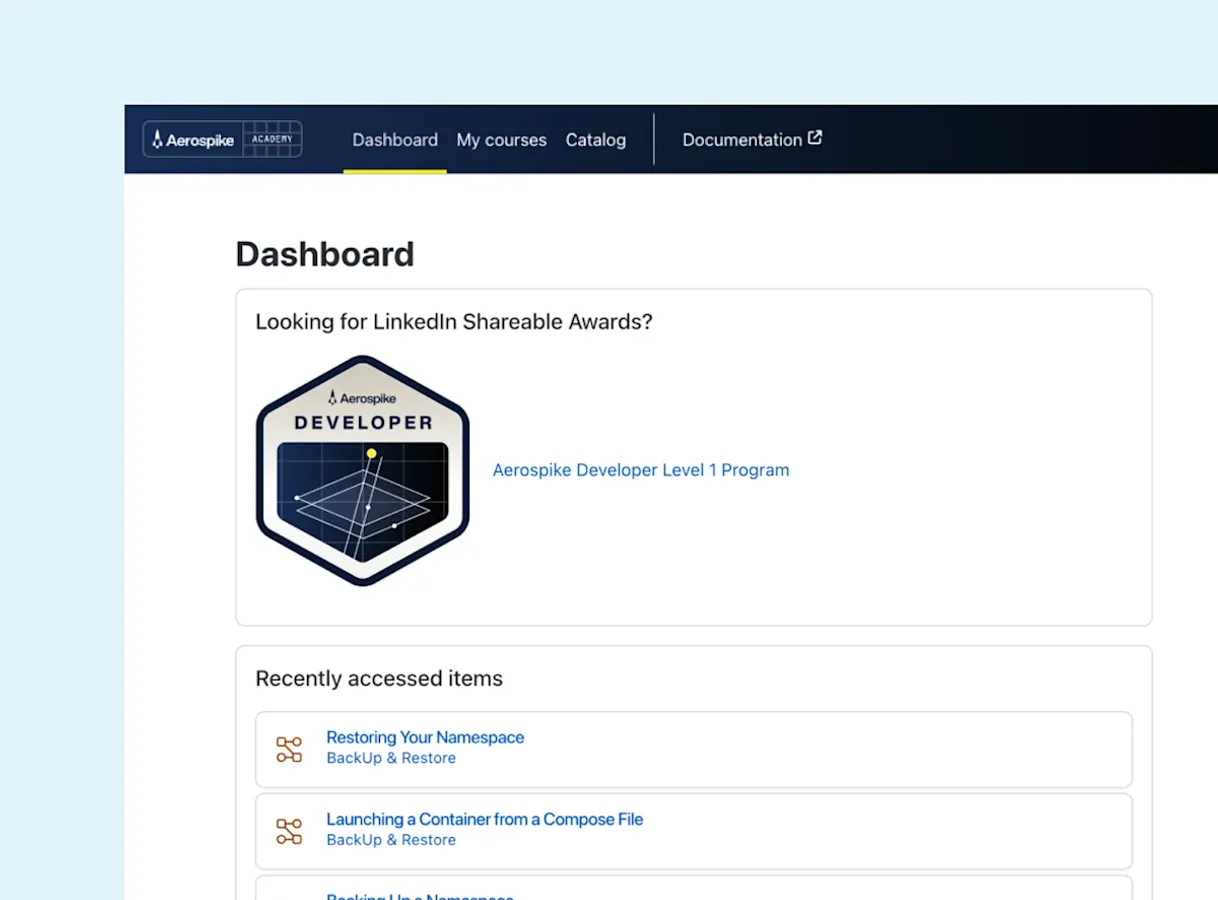Click the external link icon beside Documentation
1218x900 pixels.
pyautogui.click(x=815, y=138)
